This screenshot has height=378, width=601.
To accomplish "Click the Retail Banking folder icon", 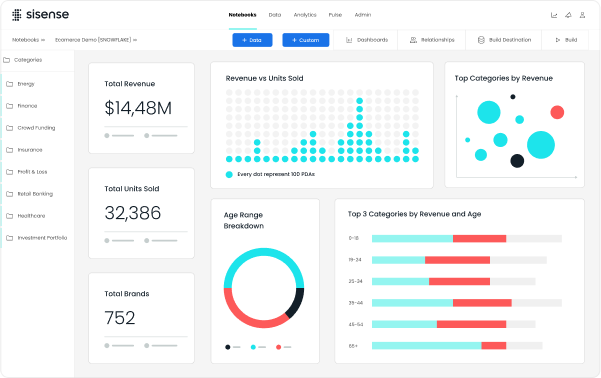I will pyautogui.click(x=10, y=194).
